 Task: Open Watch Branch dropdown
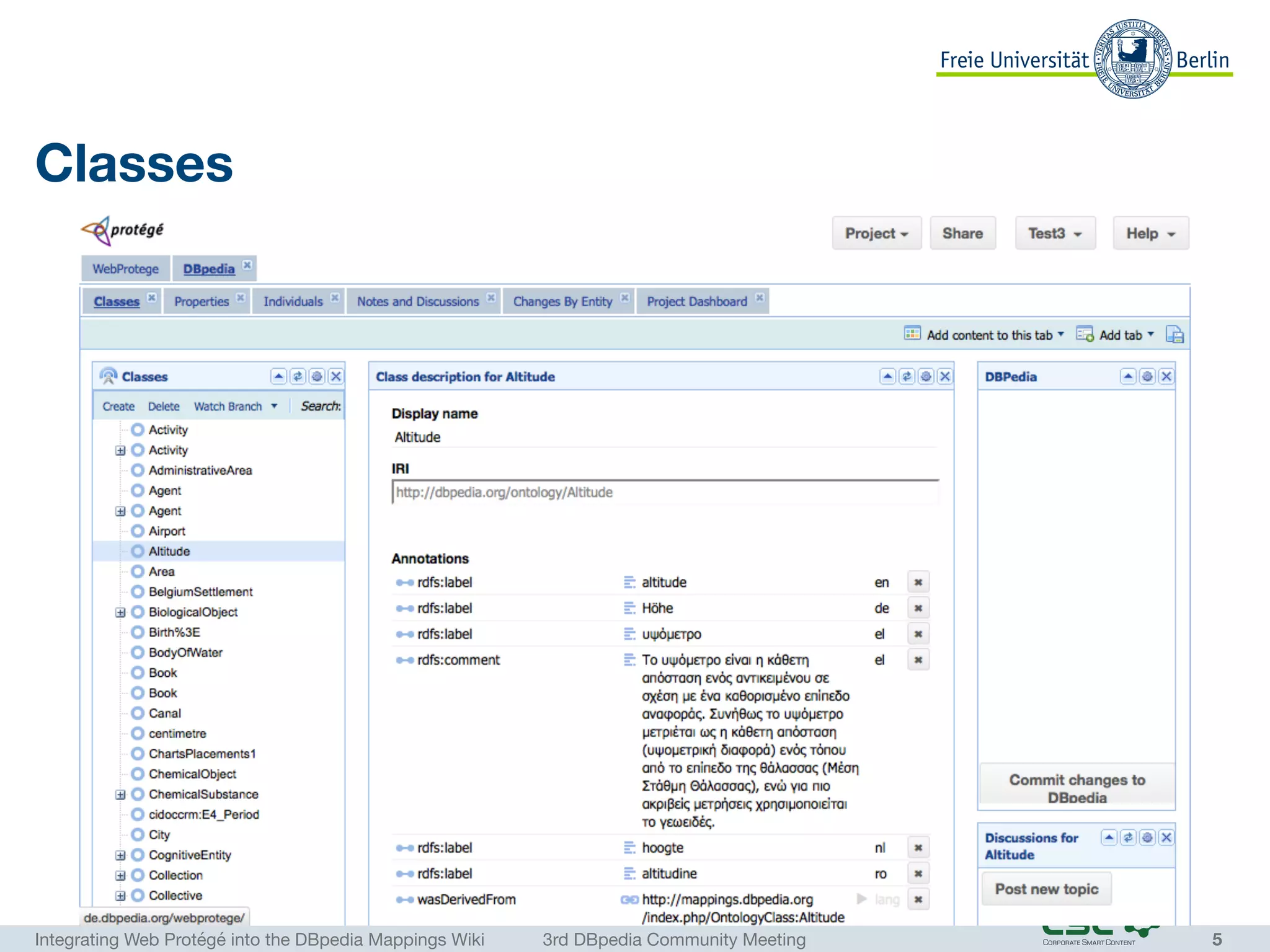point(274,407)
